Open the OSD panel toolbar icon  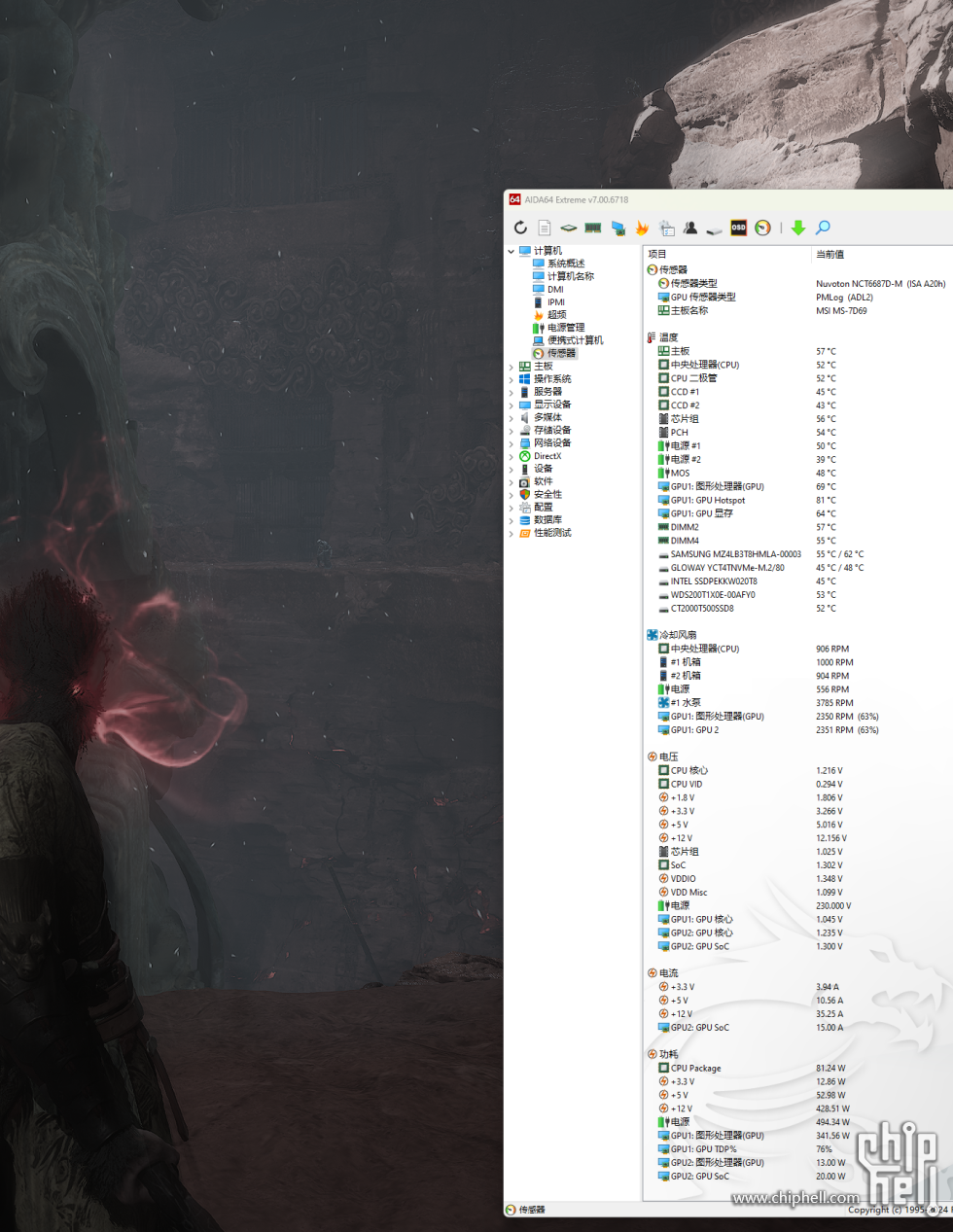[x=739, y=228]
